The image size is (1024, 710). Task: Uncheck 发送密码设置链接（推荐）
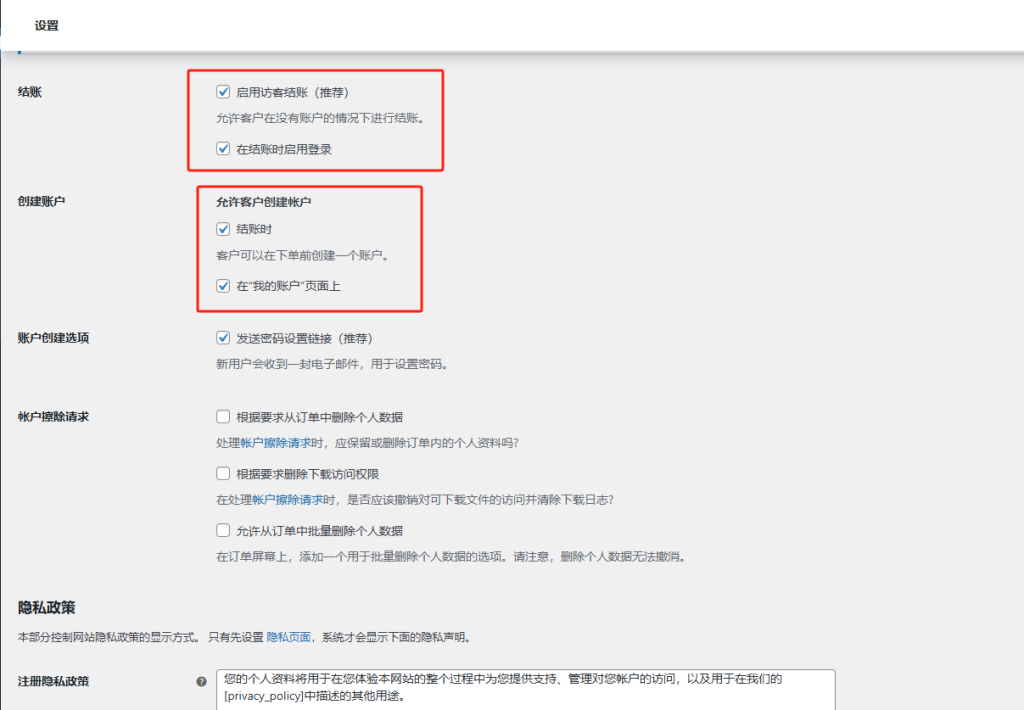tap(223, 338)
